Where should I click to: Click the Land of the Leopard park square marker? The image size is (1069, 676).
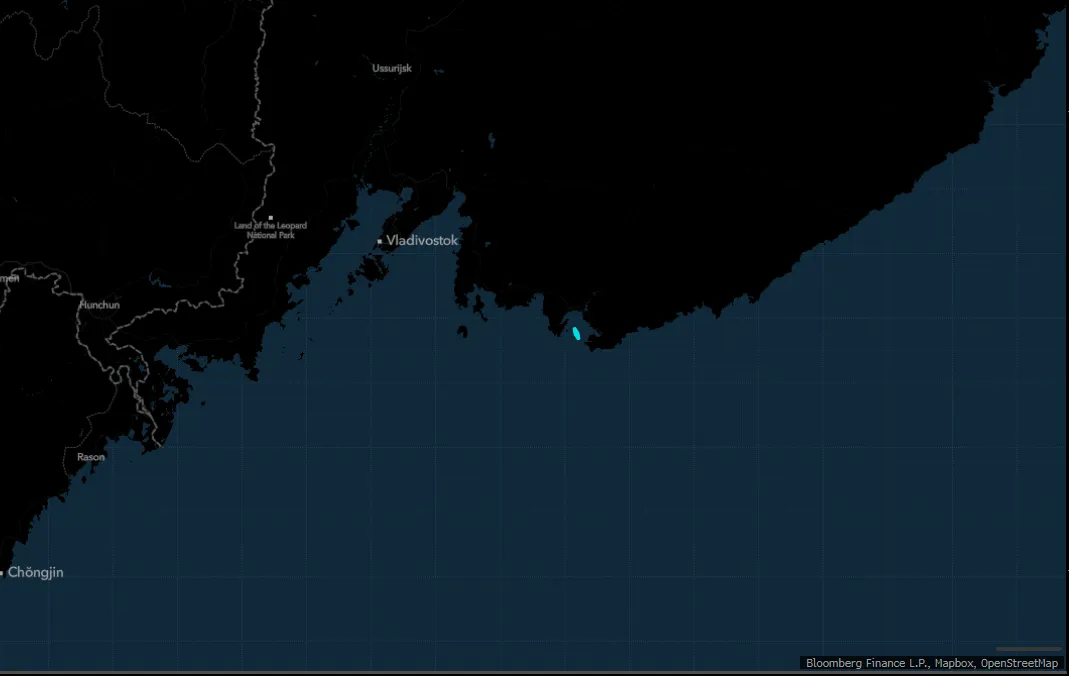coord(271,218)
